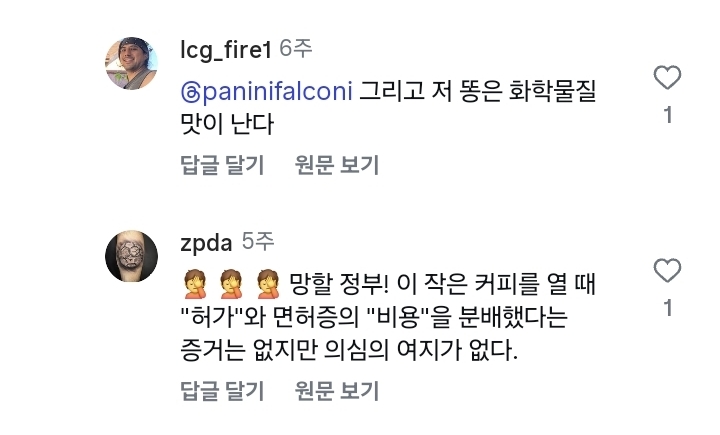Reply to lcg_fire1 via 답글 달기
The width and height of the screenshot is (720, 435).
(222, 164)
